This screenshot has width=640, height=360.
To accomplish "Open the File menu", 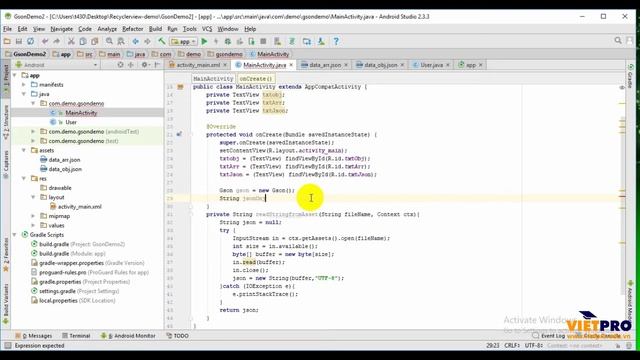I will pos(7,29).
